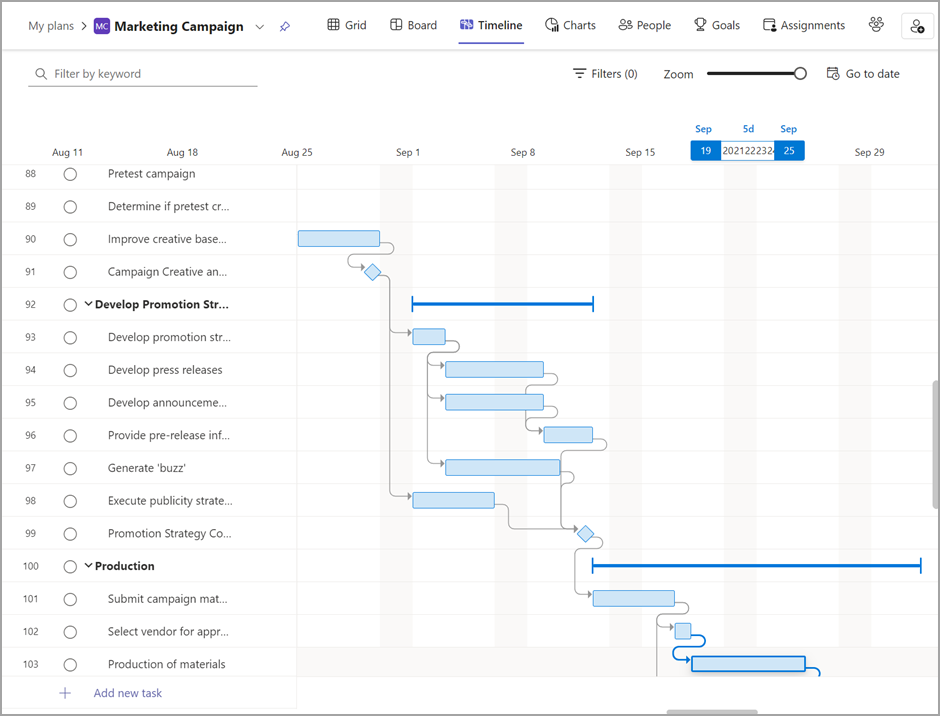The image size is (940, 716).
Task: Collapse the Develop Promotion Strategy group
Action: pyautogui.click(x=88, y=305)
